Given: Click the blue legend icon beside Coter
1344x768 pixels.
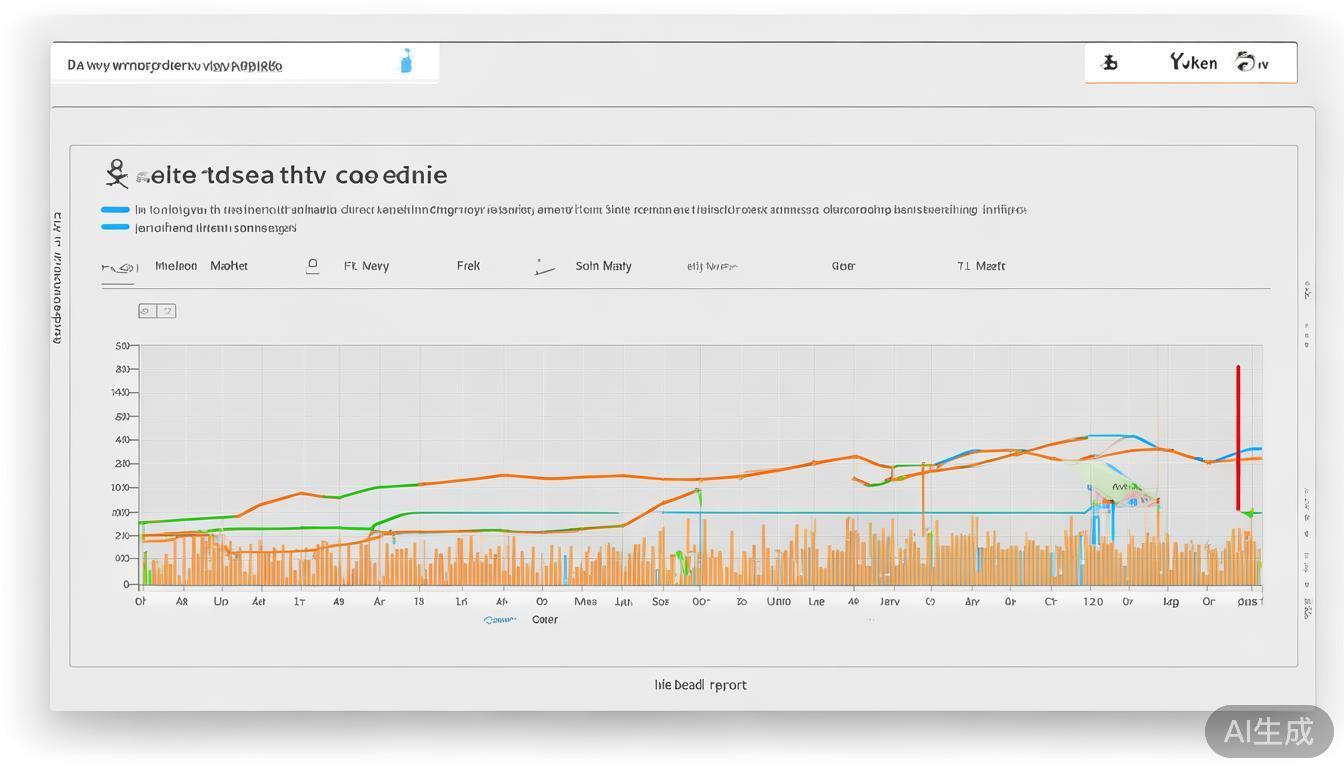Looking at the screenshot, I should point(499,620).
